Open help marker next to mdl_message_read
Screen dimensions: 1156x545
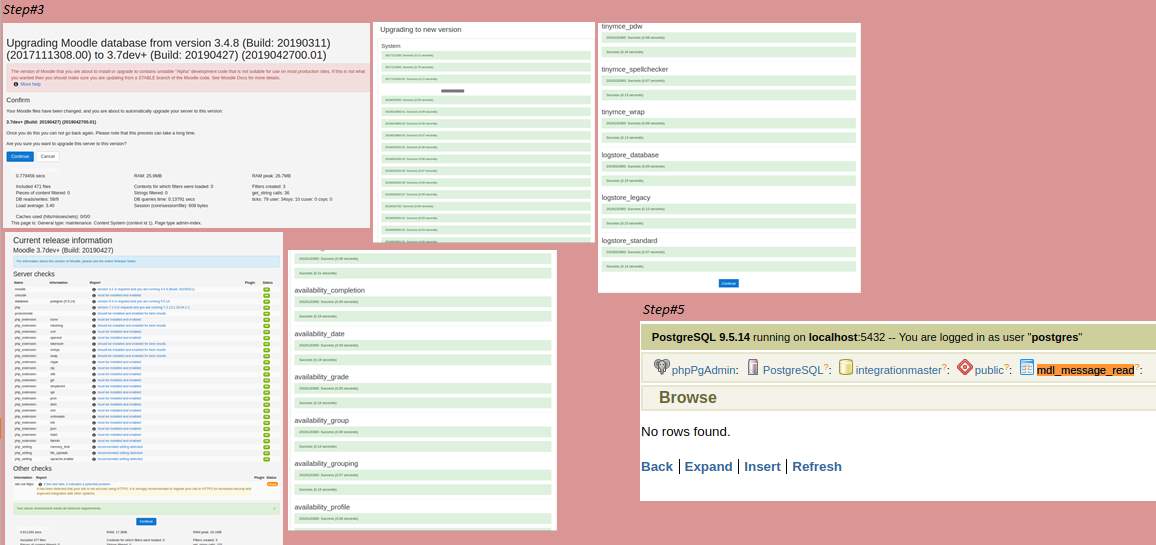[x=1137, y=368]
